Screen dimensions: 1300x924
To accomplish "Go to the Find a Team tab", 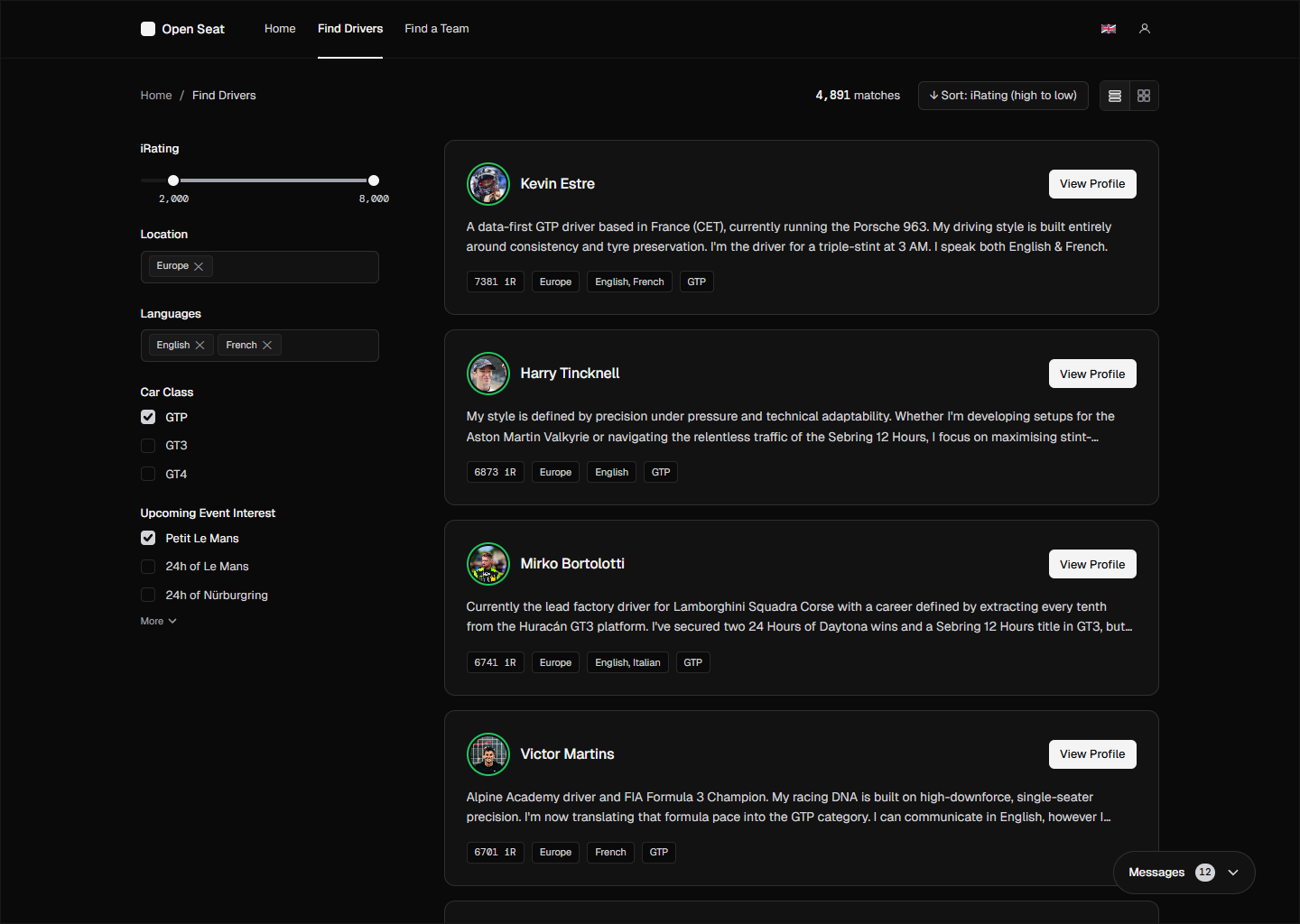I will click(x=437, y=29).
